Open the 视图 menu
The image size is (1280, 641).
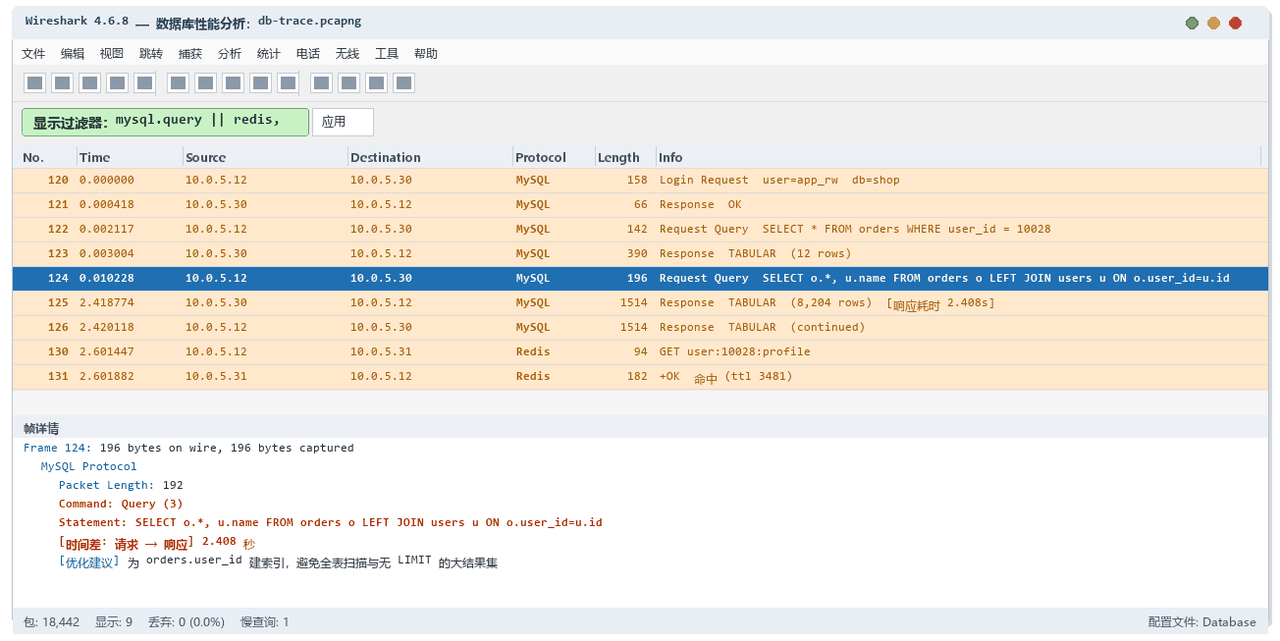pos(112,54)
